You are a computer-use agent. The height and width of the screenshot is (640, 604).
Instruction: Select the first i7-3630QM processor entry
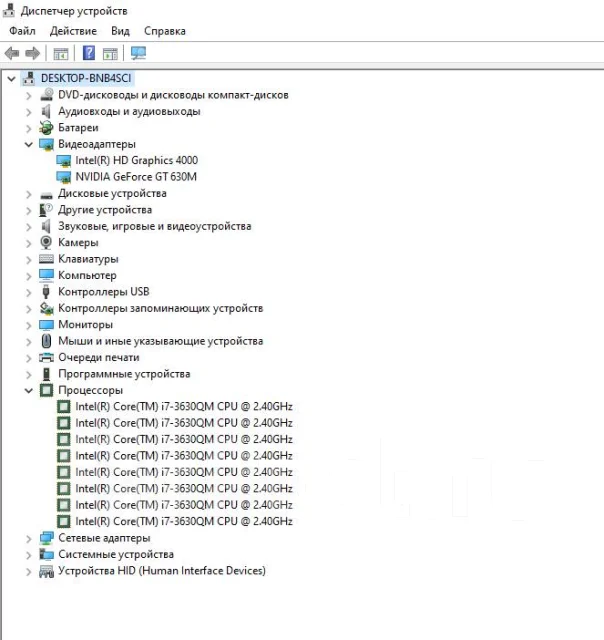pos(184,407)
